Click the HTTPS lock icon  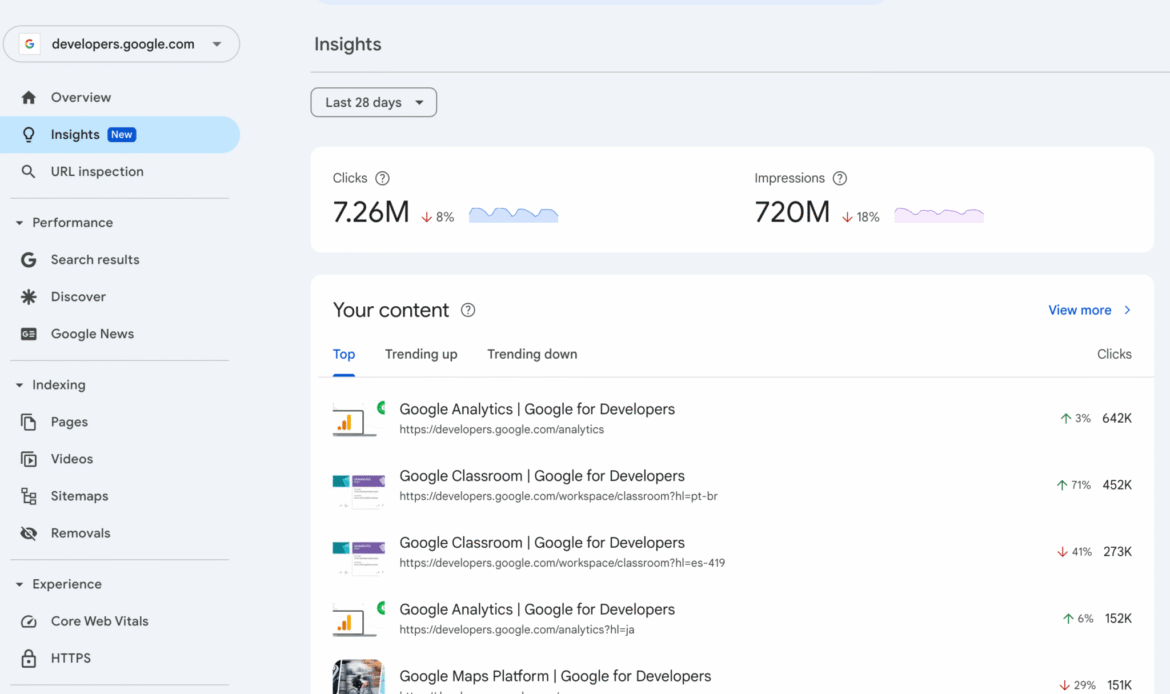[x=28, y=658]
